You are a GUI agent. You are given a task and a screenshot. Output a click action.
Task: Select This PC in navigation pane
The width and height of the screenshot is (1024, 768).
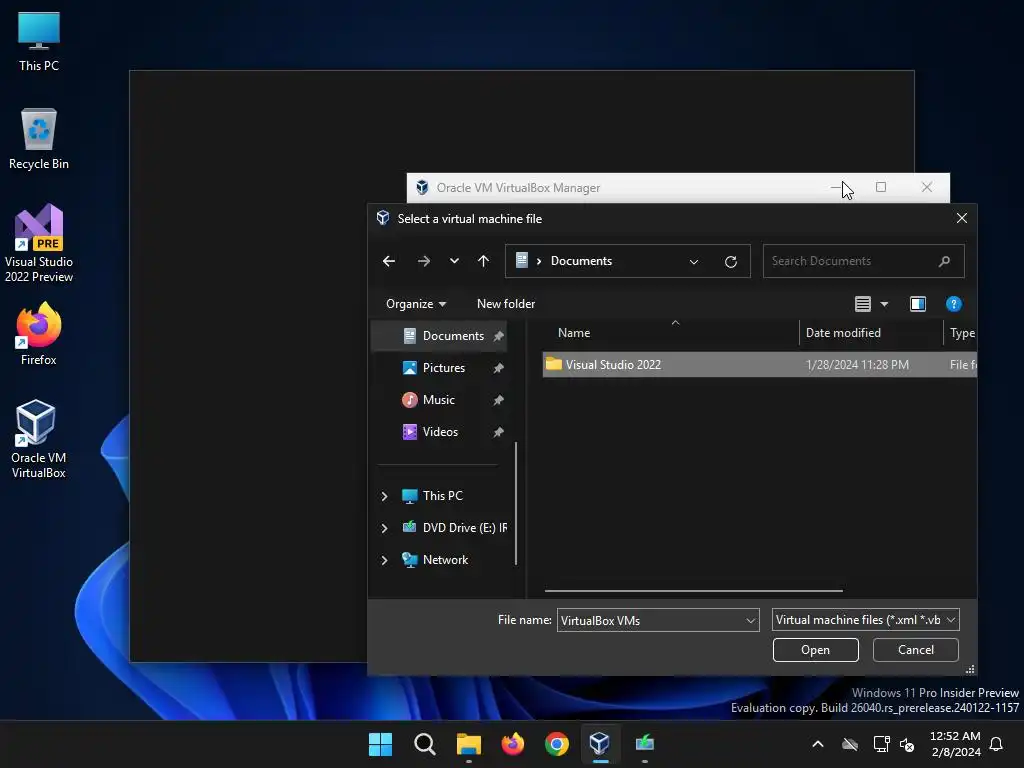click(x=442, y=496)
